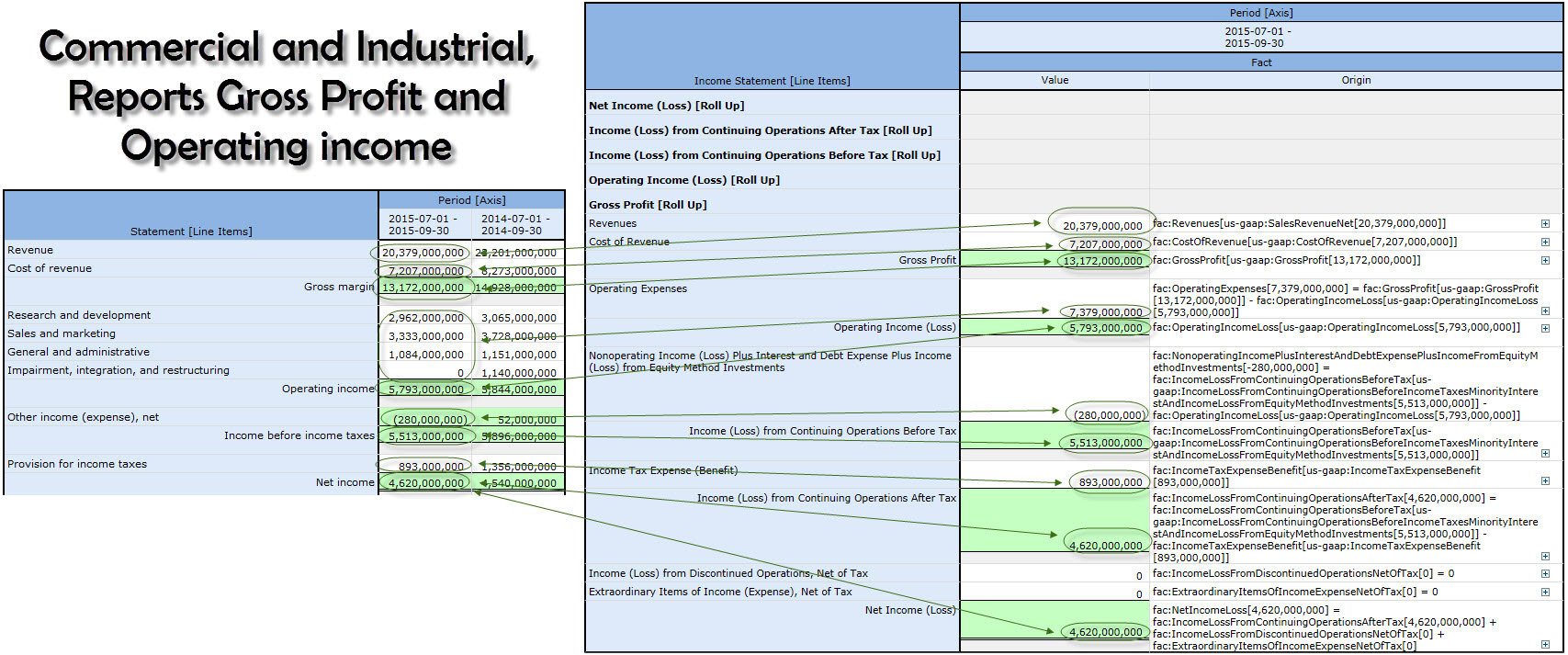Click the 'Net Income (Loss)' total label

coord(910,610)
